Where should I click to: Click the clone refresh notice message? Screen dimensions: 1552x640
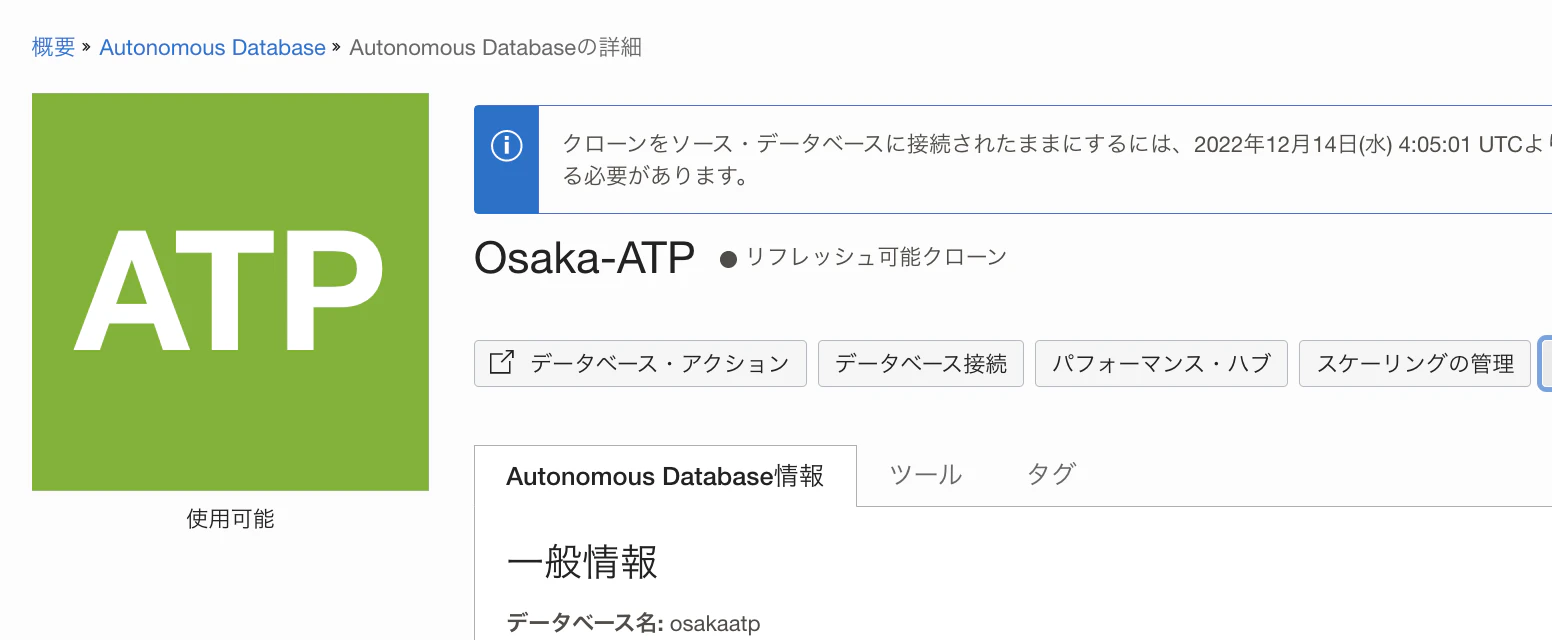pos(1056,160)
